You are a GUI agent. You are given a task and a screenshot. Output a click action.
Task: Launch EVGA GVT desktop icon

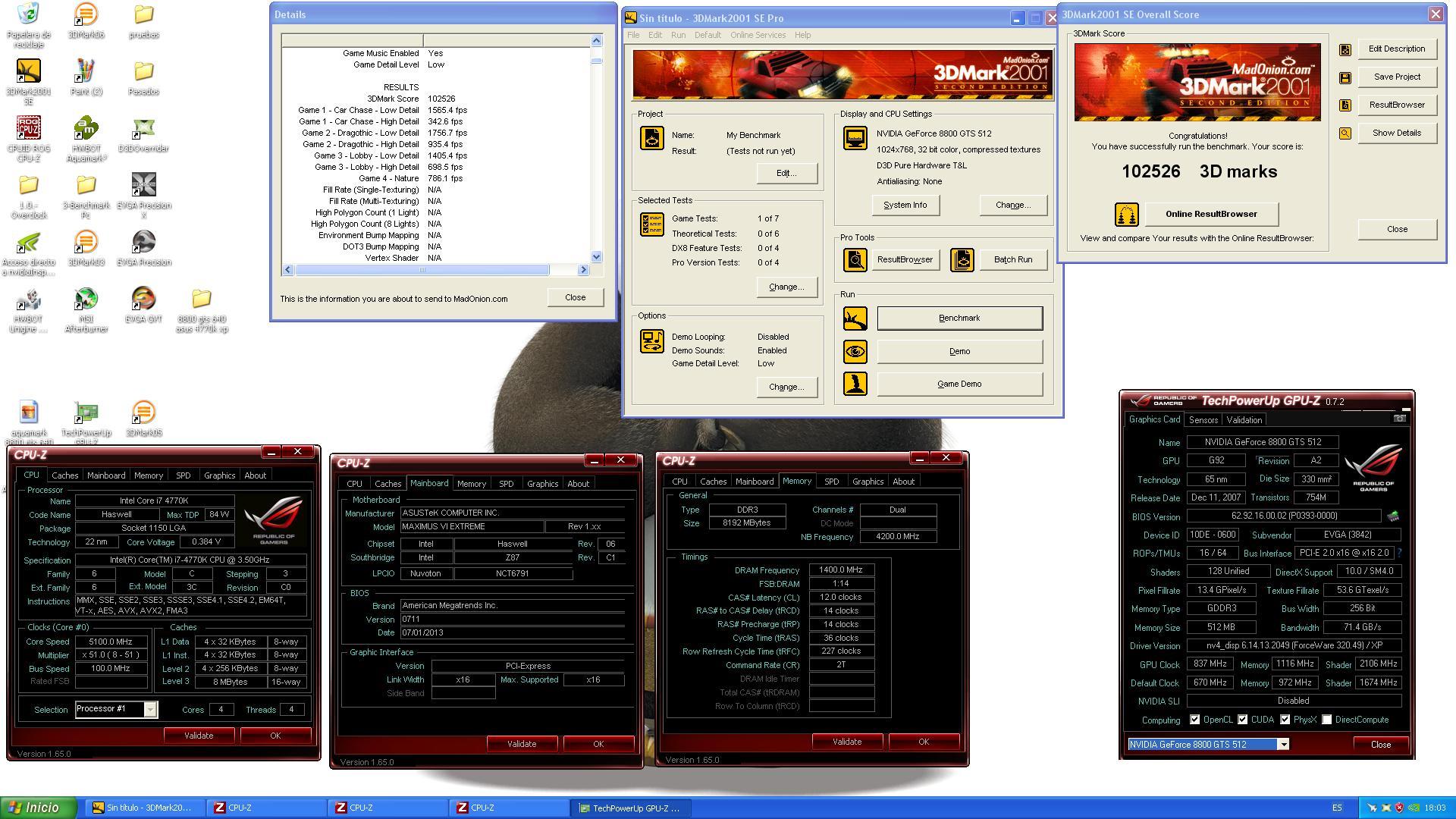143,305
